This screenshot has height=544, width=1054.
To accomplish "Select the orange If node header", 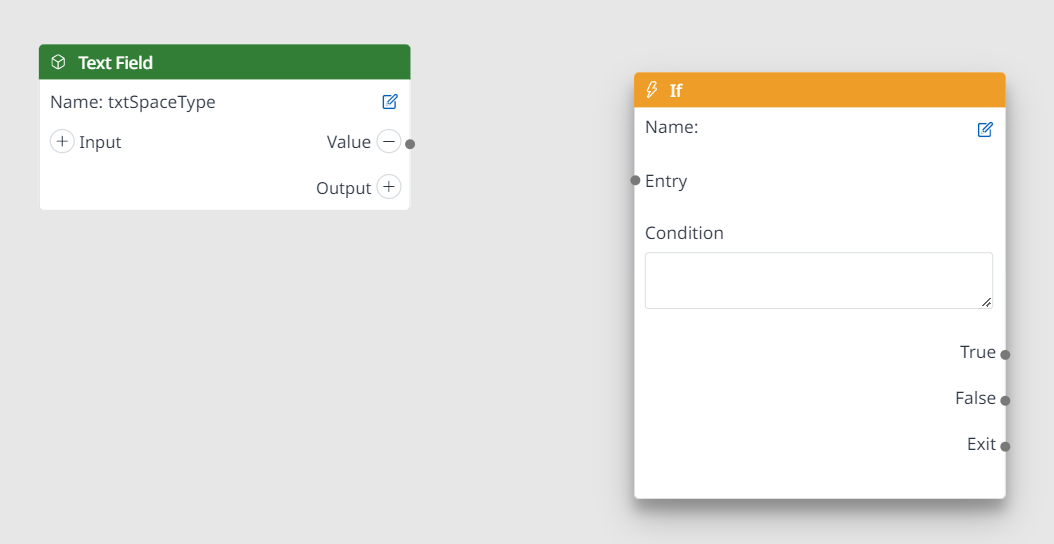I will (819, 90).
